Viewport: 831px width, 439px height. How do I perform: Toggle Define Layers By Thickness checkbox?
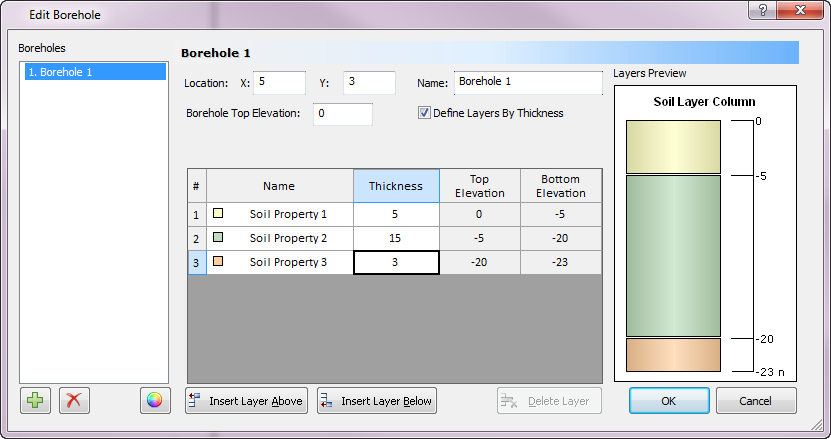tap(424, 112)
